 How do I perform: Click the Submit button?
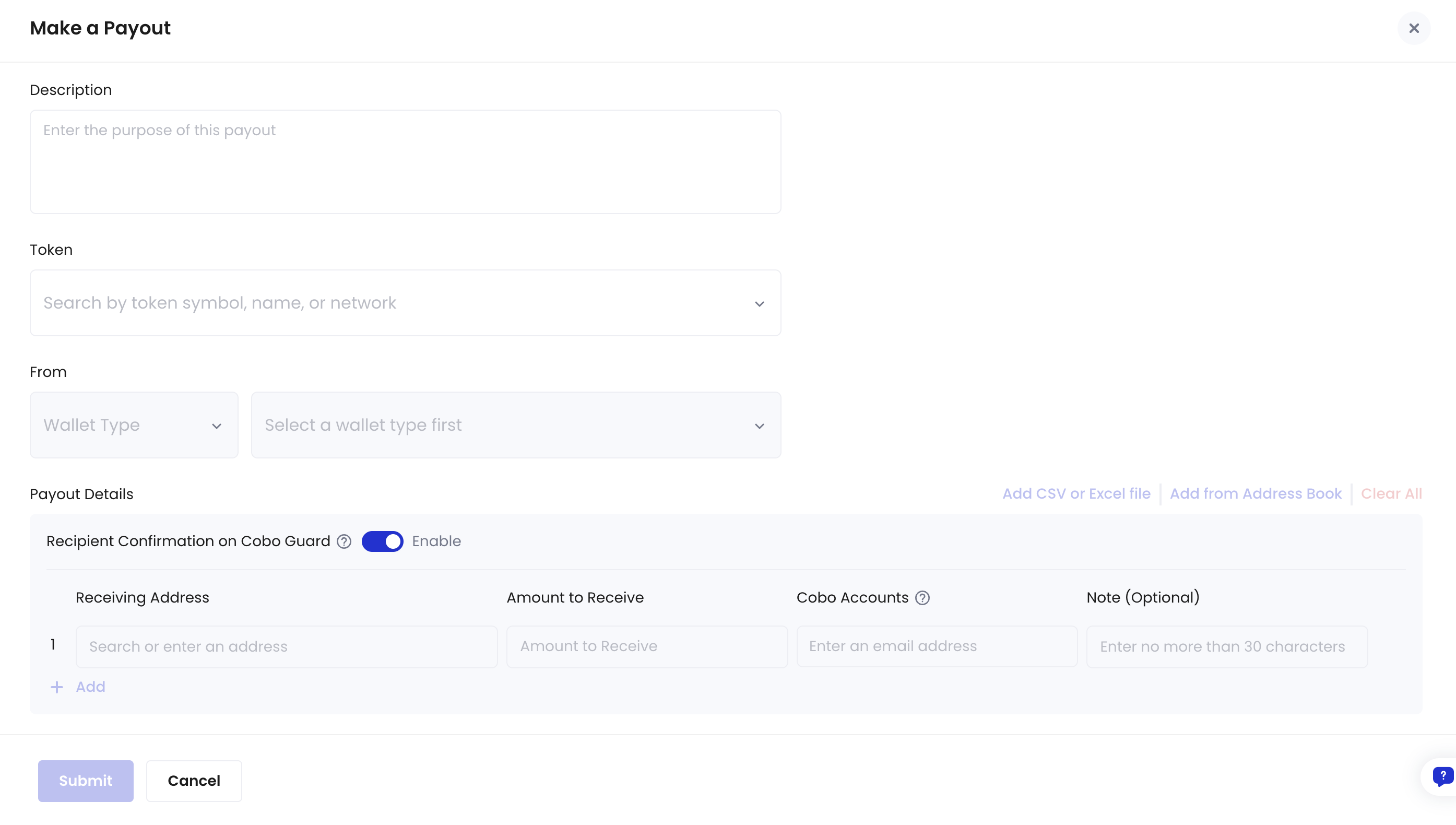click(86, 780)
